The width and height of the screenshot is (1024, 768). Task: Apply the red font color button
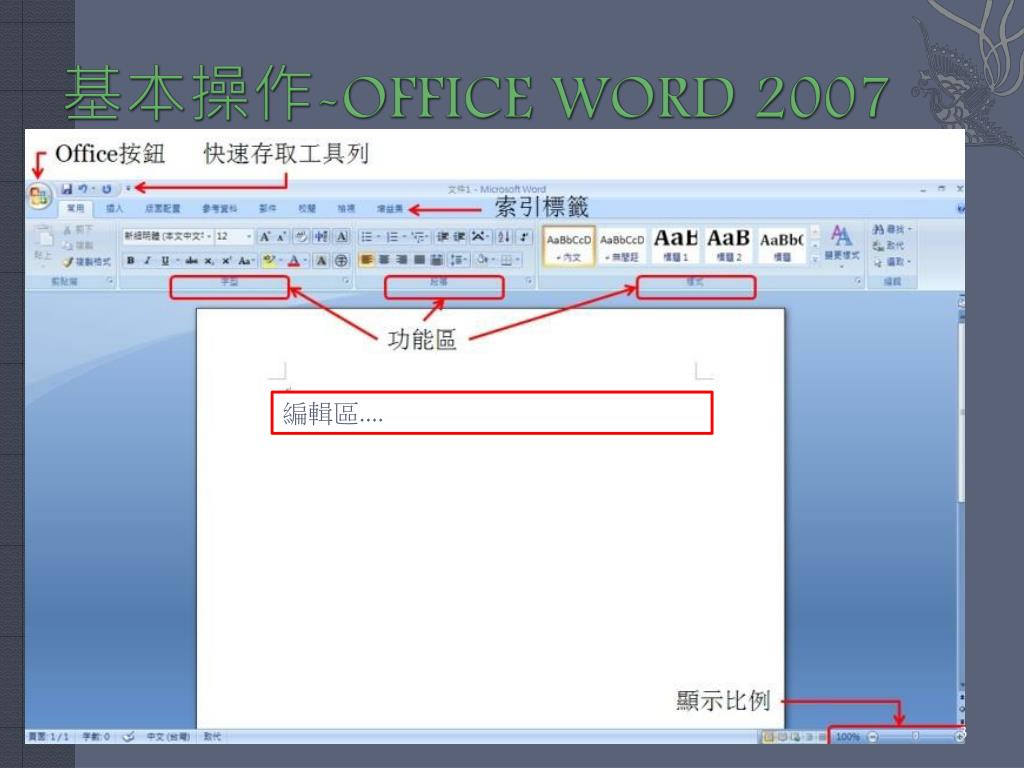pos(294,261)
